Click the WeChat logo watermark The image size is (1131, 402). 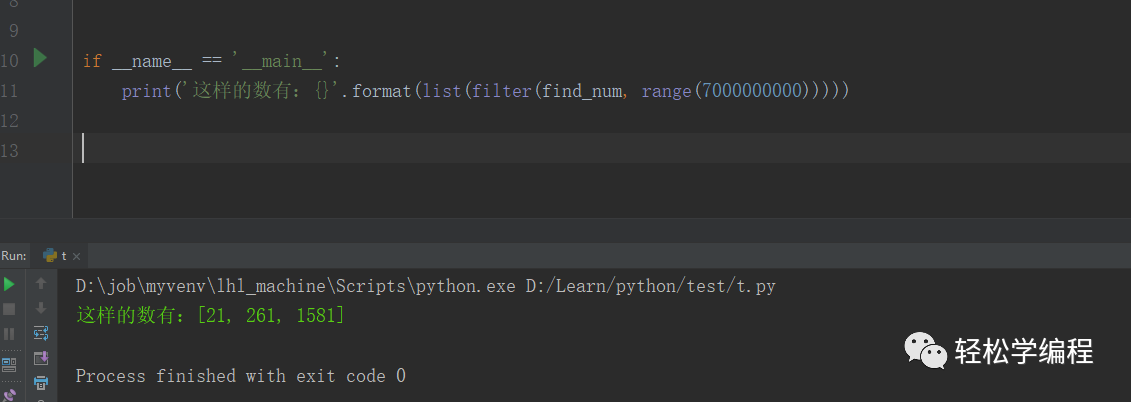(926, 351)
